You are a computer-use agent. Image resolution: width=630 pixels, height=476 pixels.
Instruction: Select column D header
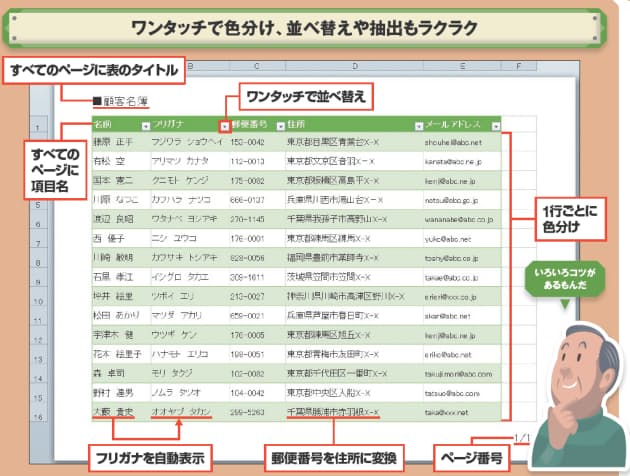(354, 66)
